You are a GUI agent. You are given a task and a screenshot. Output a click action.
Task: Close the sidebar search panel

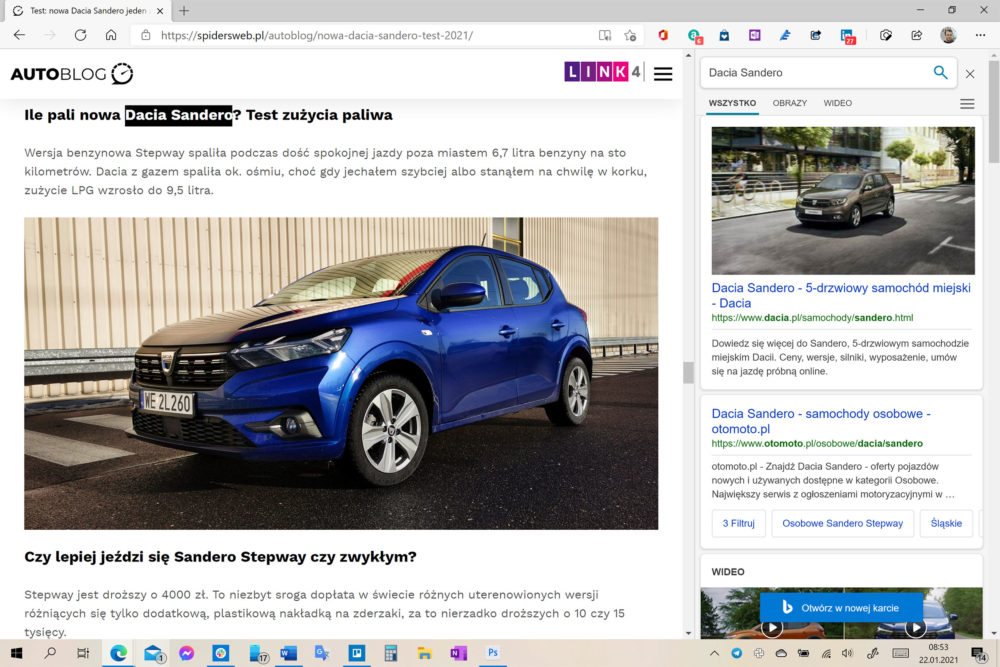click(x=970, y=74)
